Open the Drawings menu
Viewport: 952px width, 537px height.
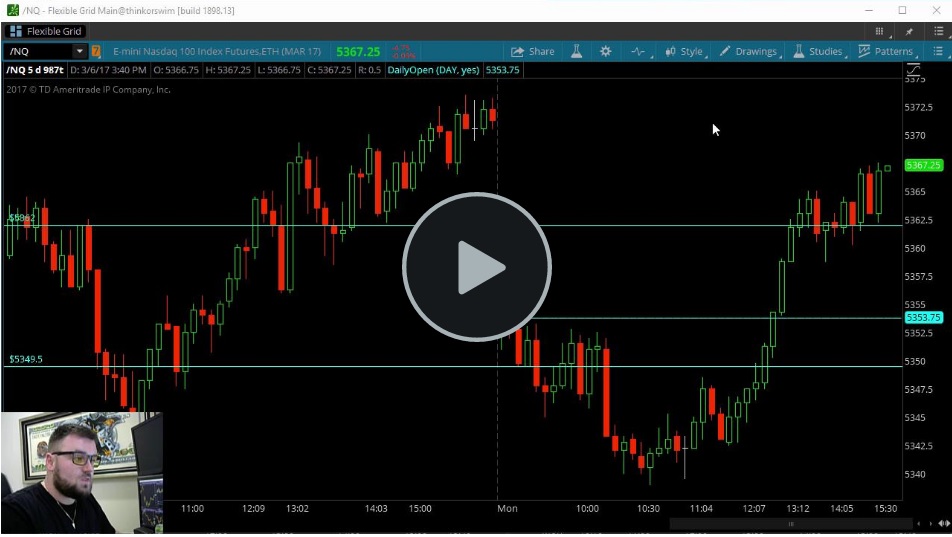[749, 52]
